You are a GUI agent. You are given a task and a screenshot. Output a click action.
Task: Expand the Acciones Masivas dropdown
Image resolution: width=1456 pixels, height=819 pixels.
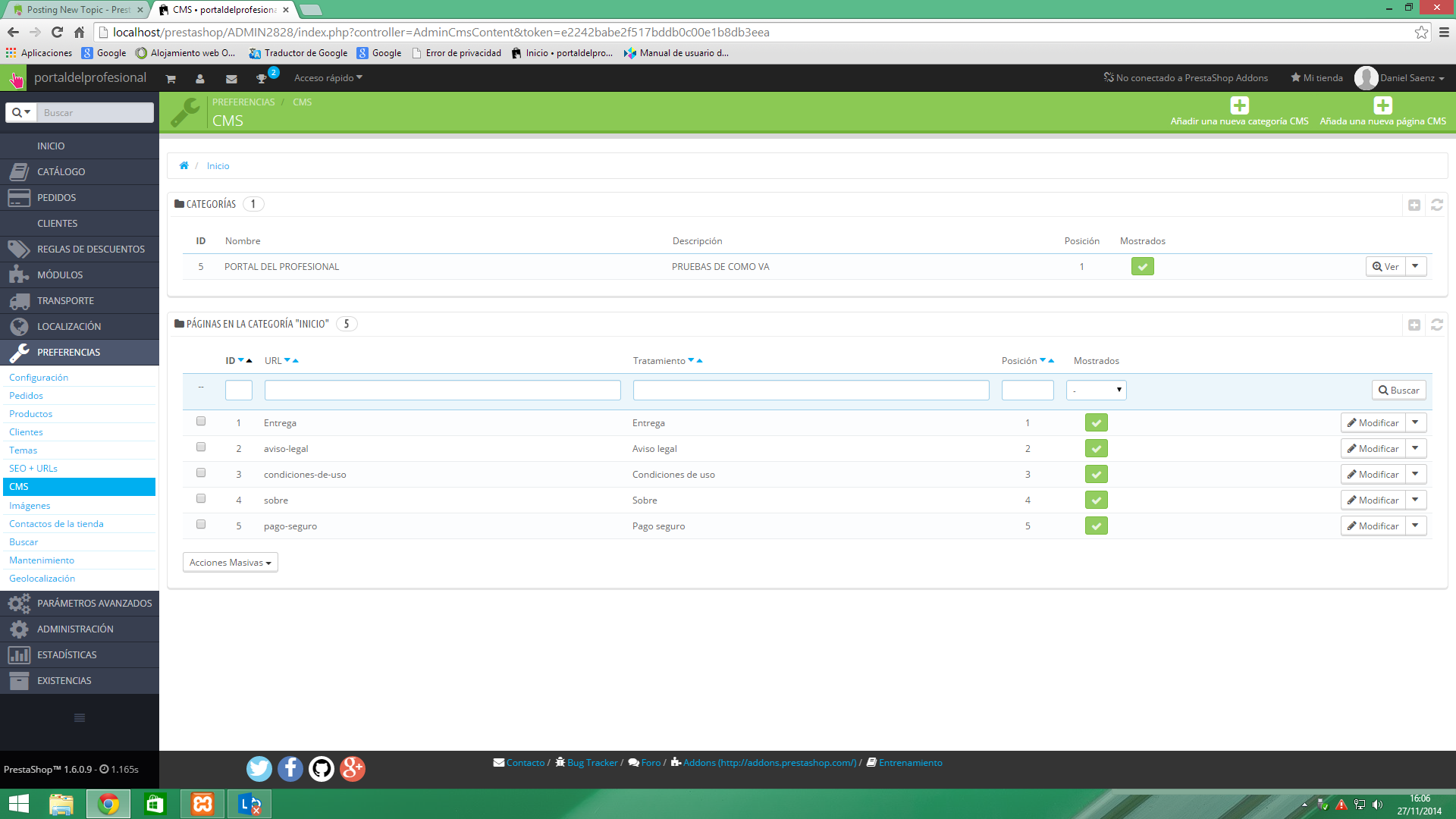[x=230, y=563]
